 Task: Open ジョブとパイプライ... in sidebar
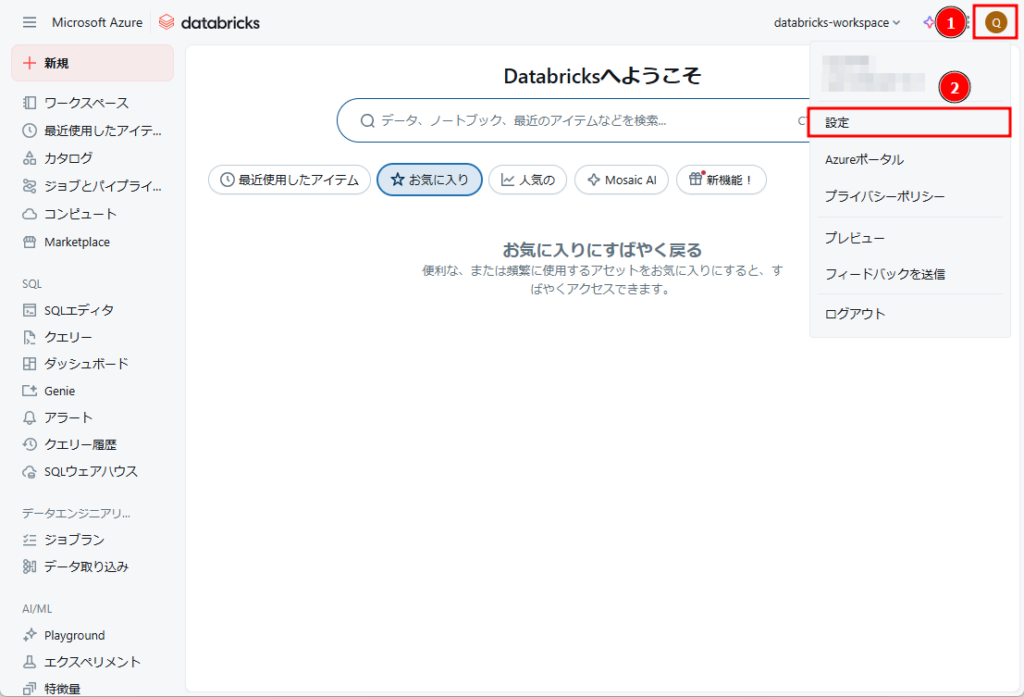[93, 186]
